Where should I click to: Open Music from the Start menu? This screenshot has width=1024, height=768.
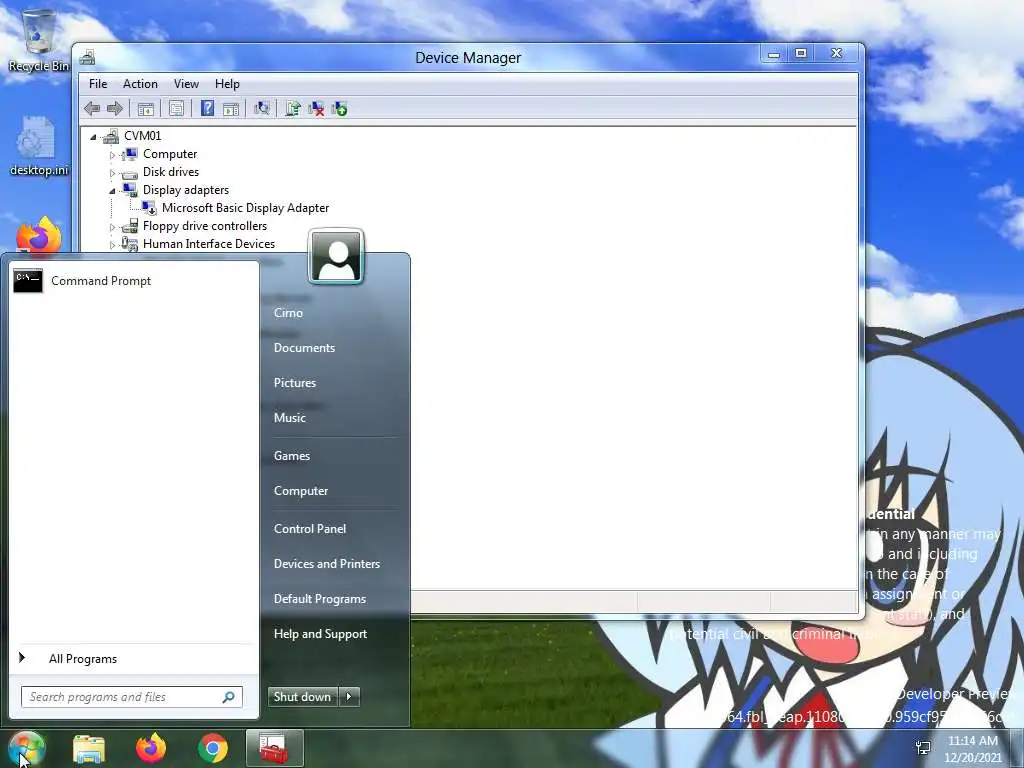[x=289, y=418]
